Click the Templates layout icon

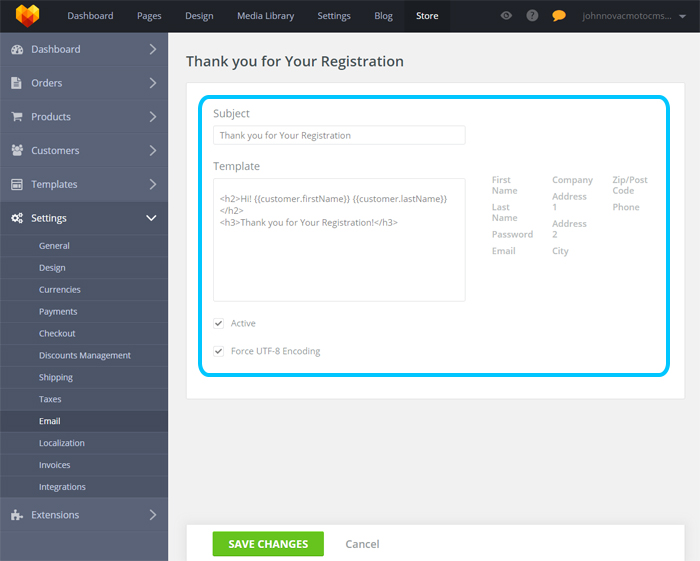click(17, 184)
